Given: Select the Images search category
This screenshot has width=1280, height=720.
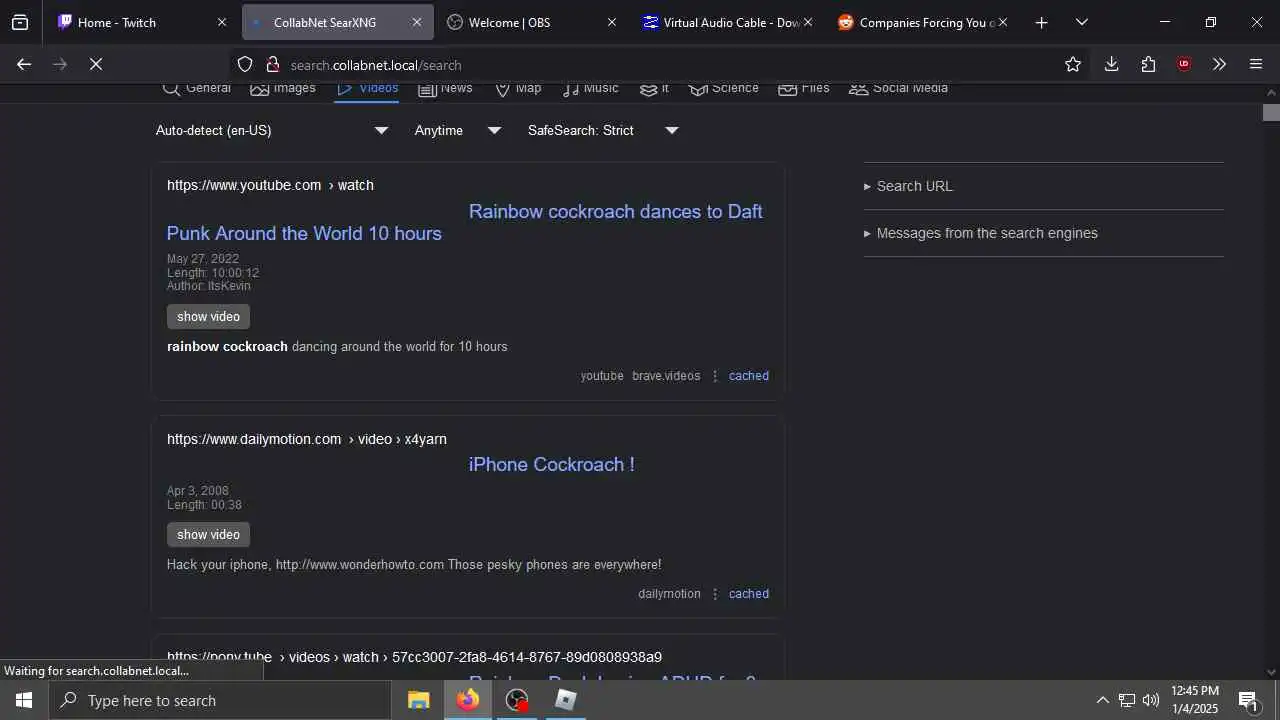Looking at the screenshot, I should (x=283, y=88).
